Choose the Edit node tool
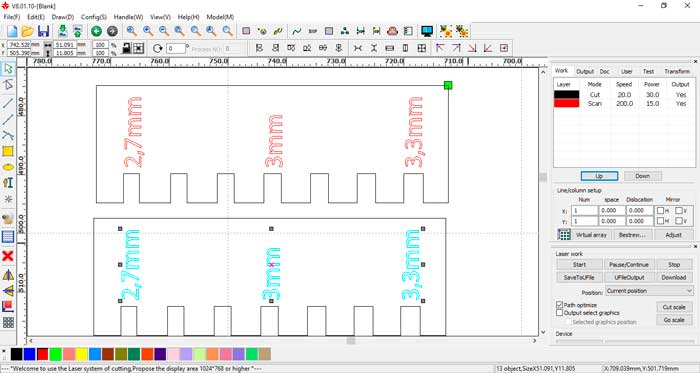Screen dimensions: 700x373 8,85
